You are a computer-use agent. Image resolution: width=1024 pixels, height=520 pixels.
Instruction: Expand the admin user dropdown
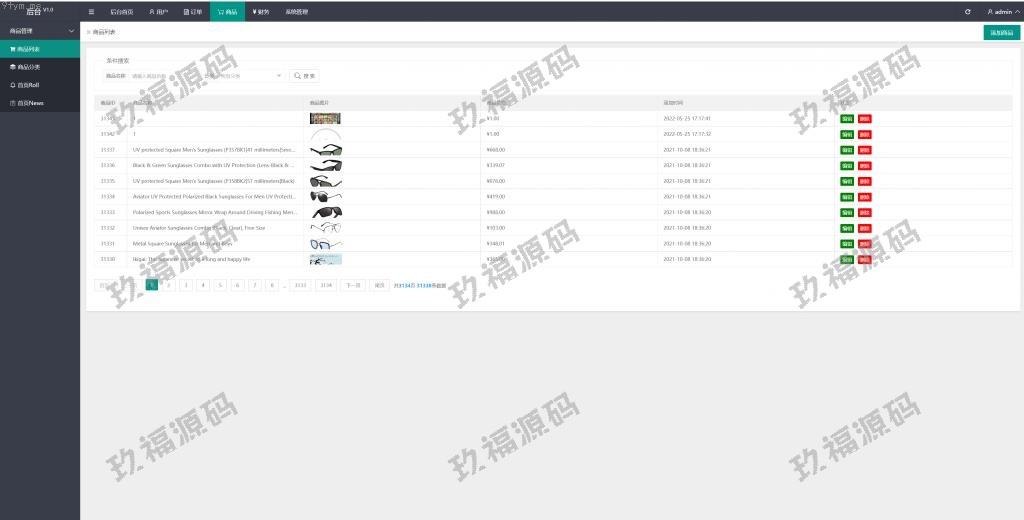click(1001, 11)
